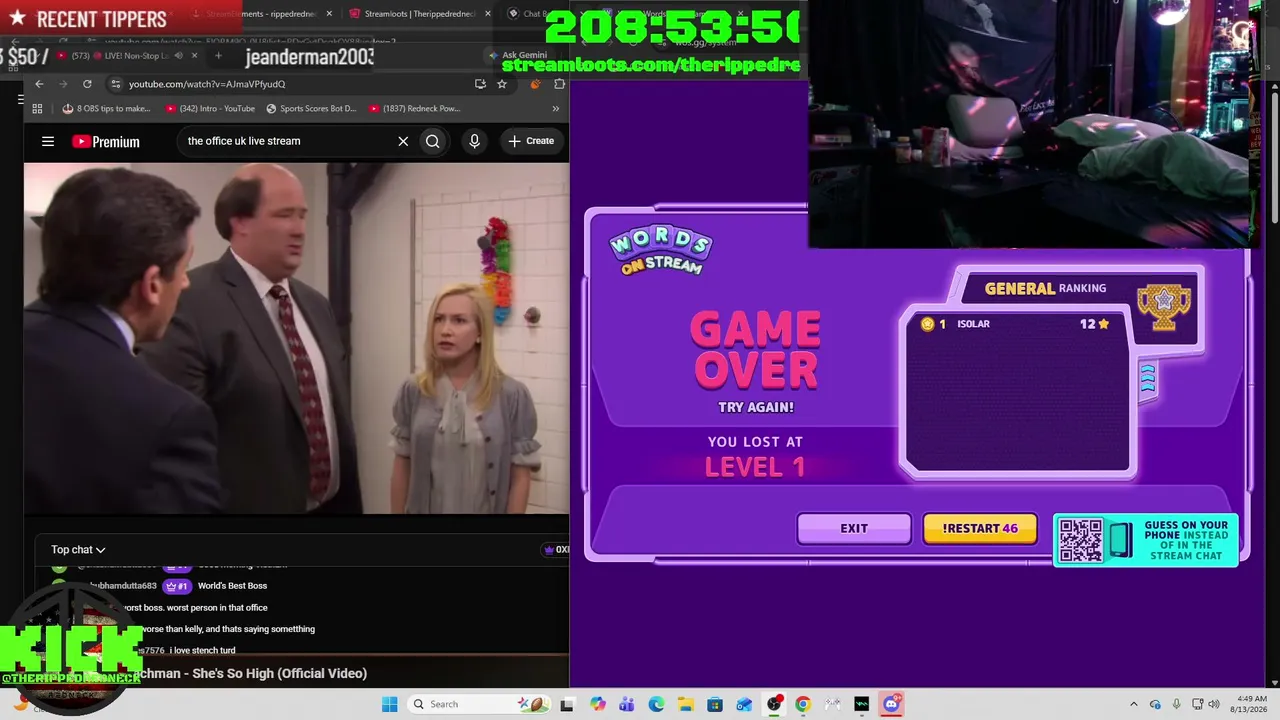Viewport: 1280px width, 720px height.
Task: Select chat message 'World's Best Boss'
Action: coord(232,586)
